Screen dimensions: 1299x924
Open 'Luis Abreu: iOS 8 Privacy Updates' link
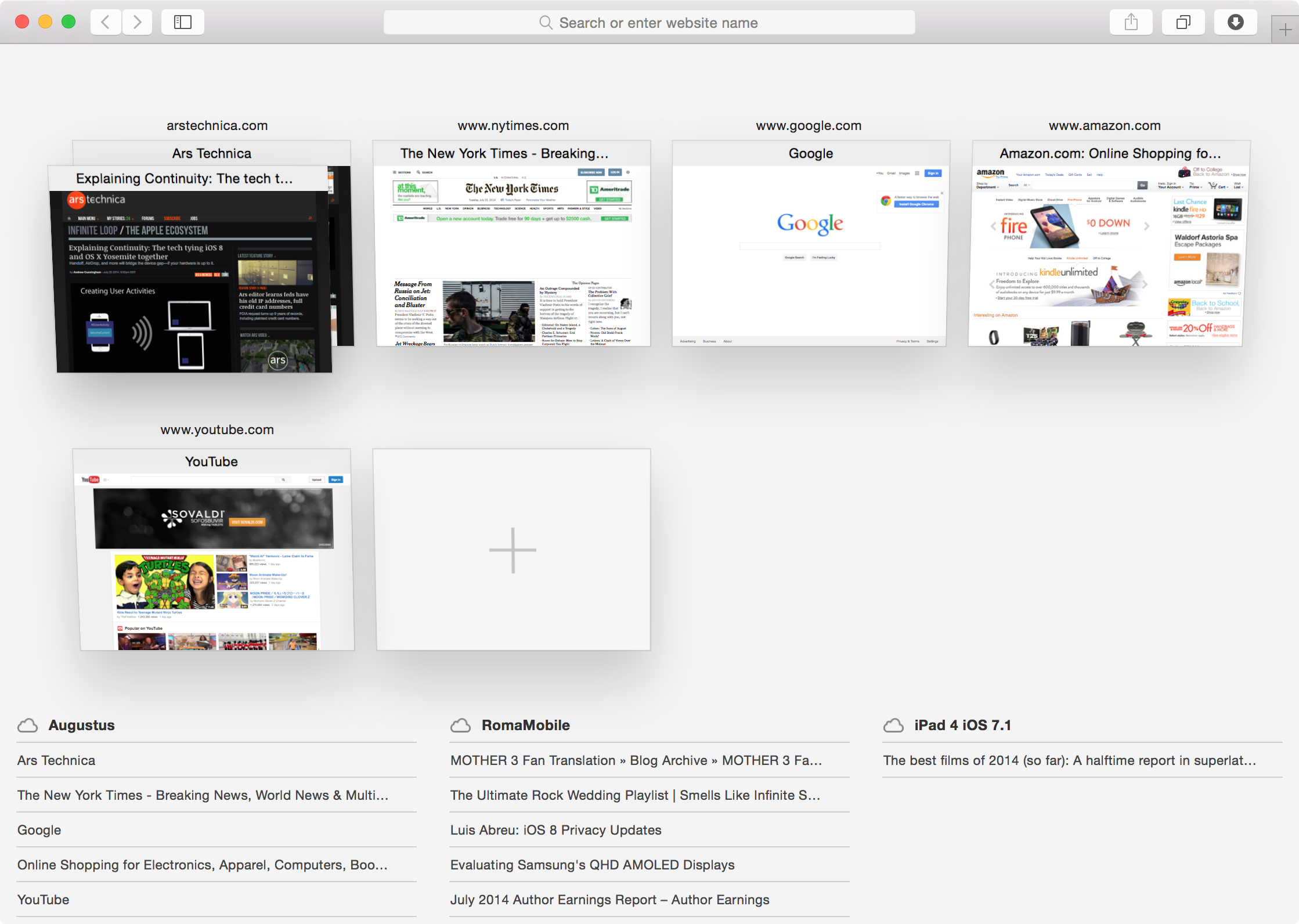[x=555, y=829]
